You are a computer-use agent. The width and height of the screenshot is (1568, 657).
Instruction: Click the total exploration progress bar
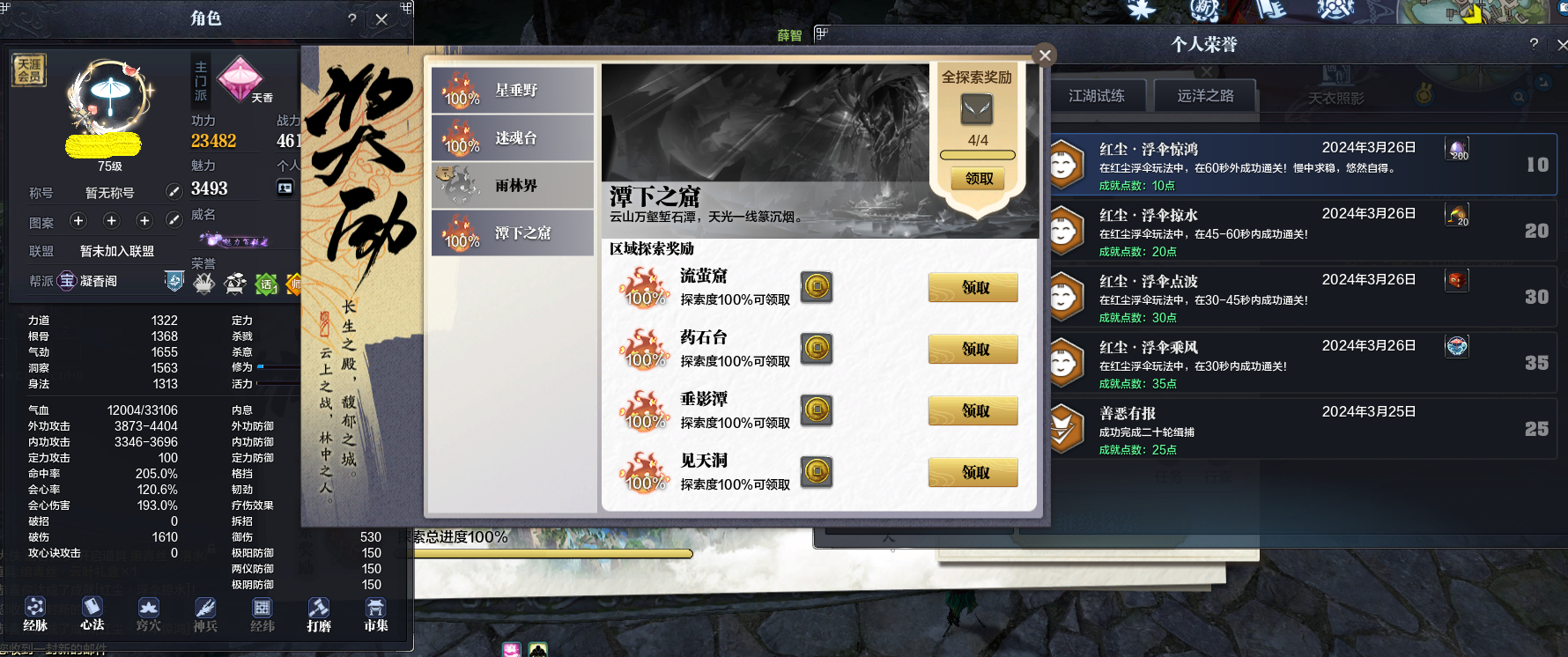point(553,554)
